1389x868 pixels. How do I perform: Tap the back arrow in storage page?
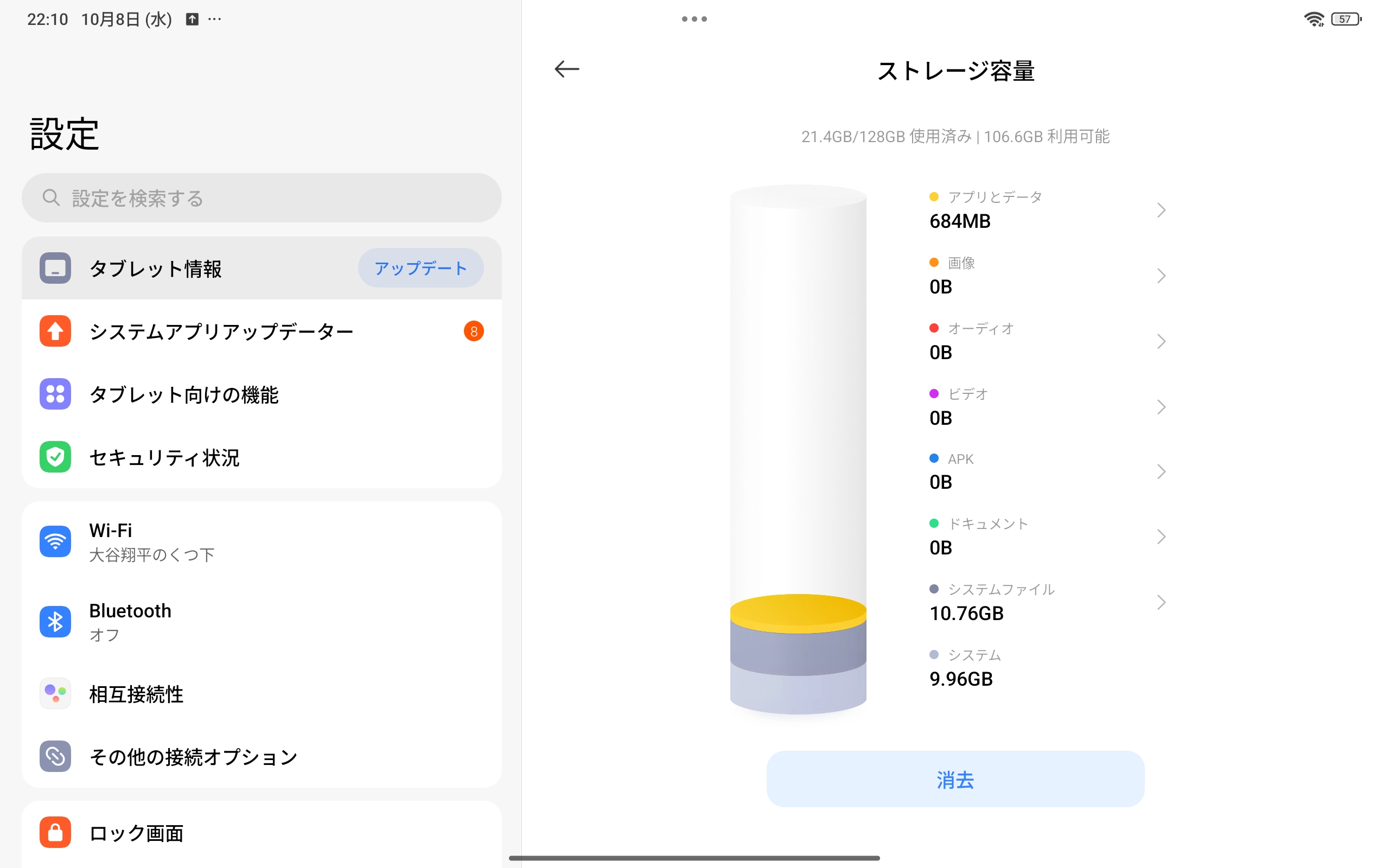[566, 69]
